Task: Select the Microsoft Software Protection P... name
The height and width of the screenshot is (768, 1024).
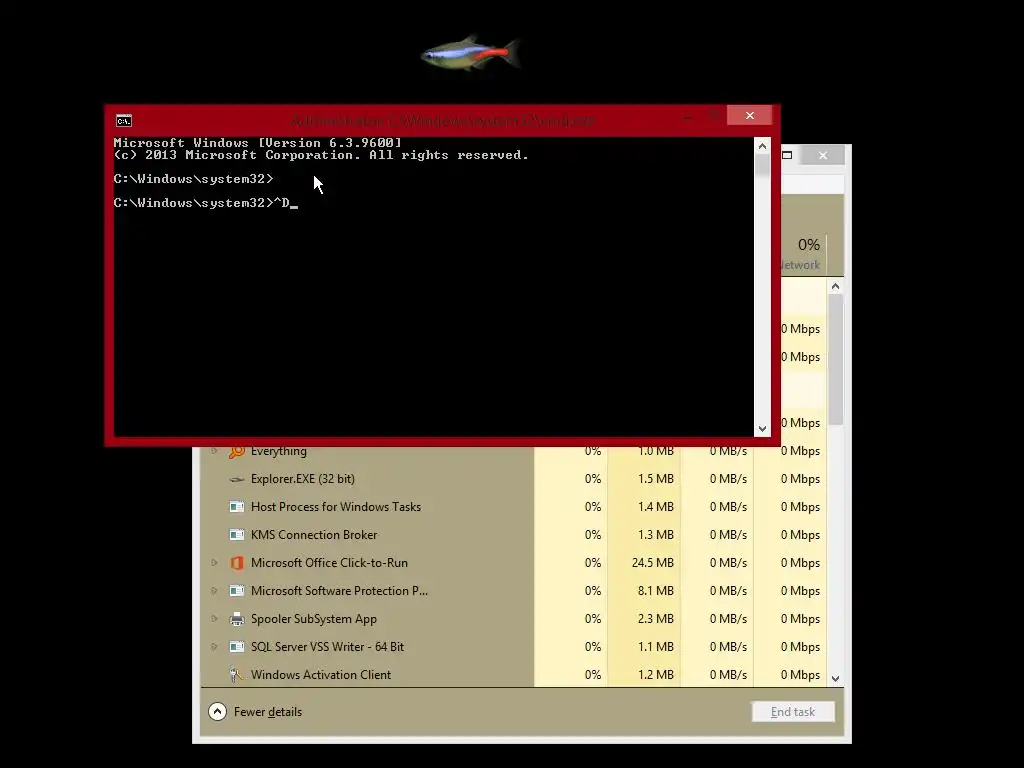Action: point(339,591)
